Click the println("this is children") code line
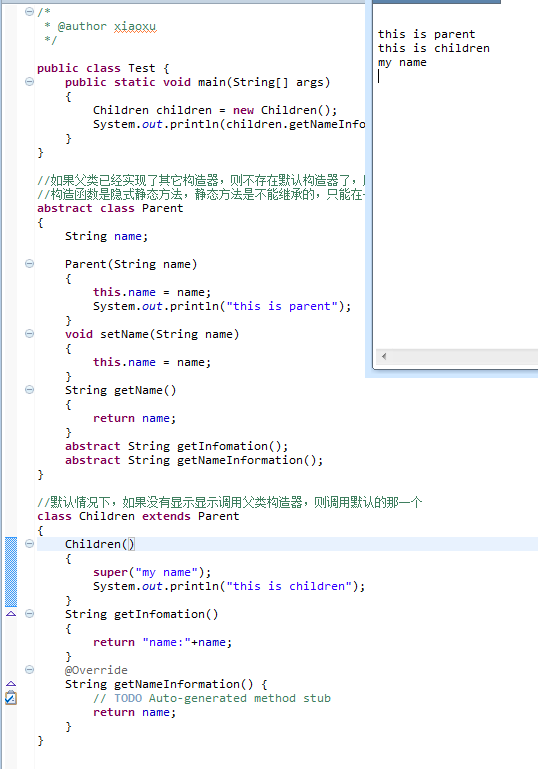Image resolution: width=538 pixels, height=769 pixels. [x=229, y=586]
